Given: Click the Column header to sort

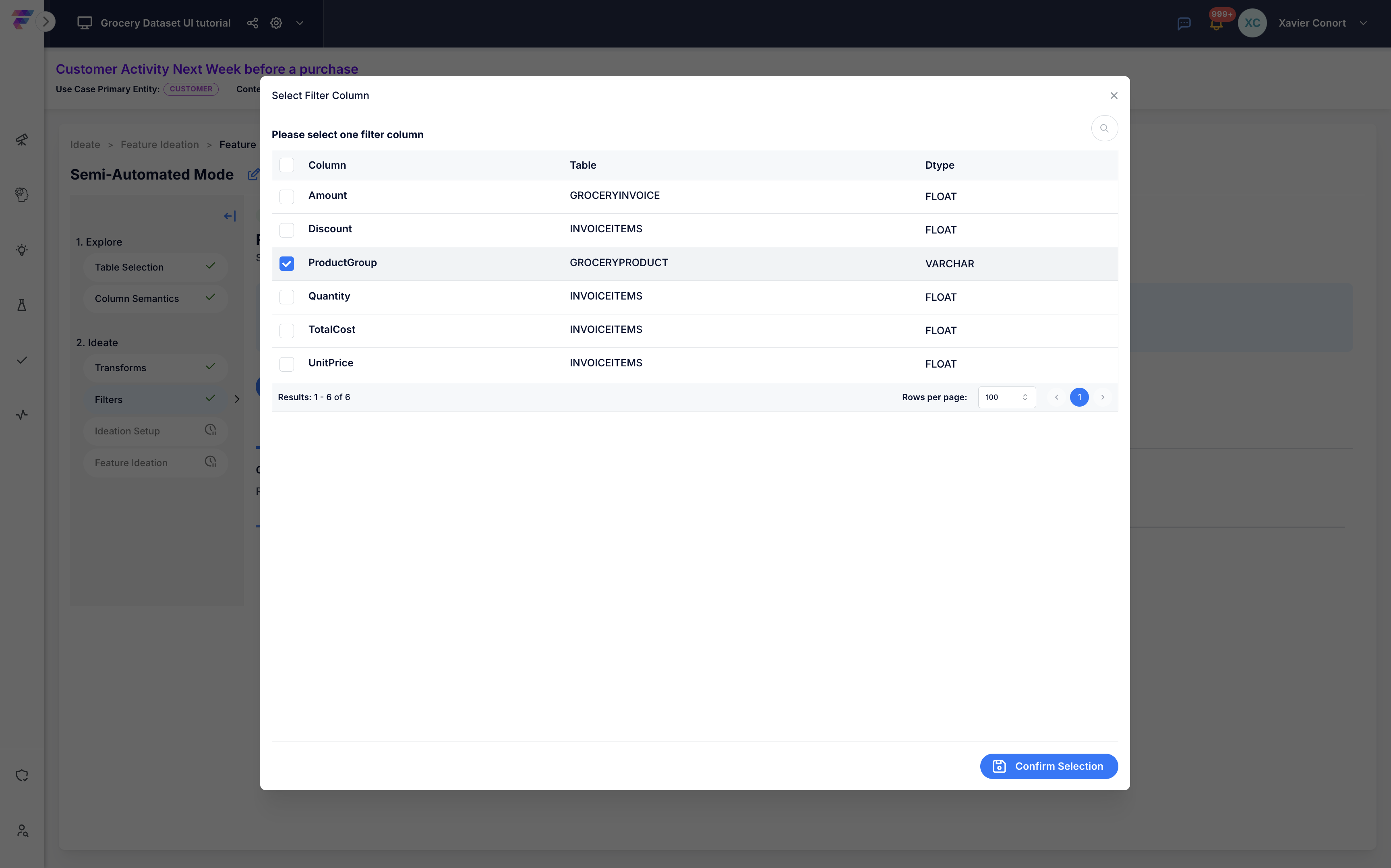Looking at the screenshot, I should (327, 165).
